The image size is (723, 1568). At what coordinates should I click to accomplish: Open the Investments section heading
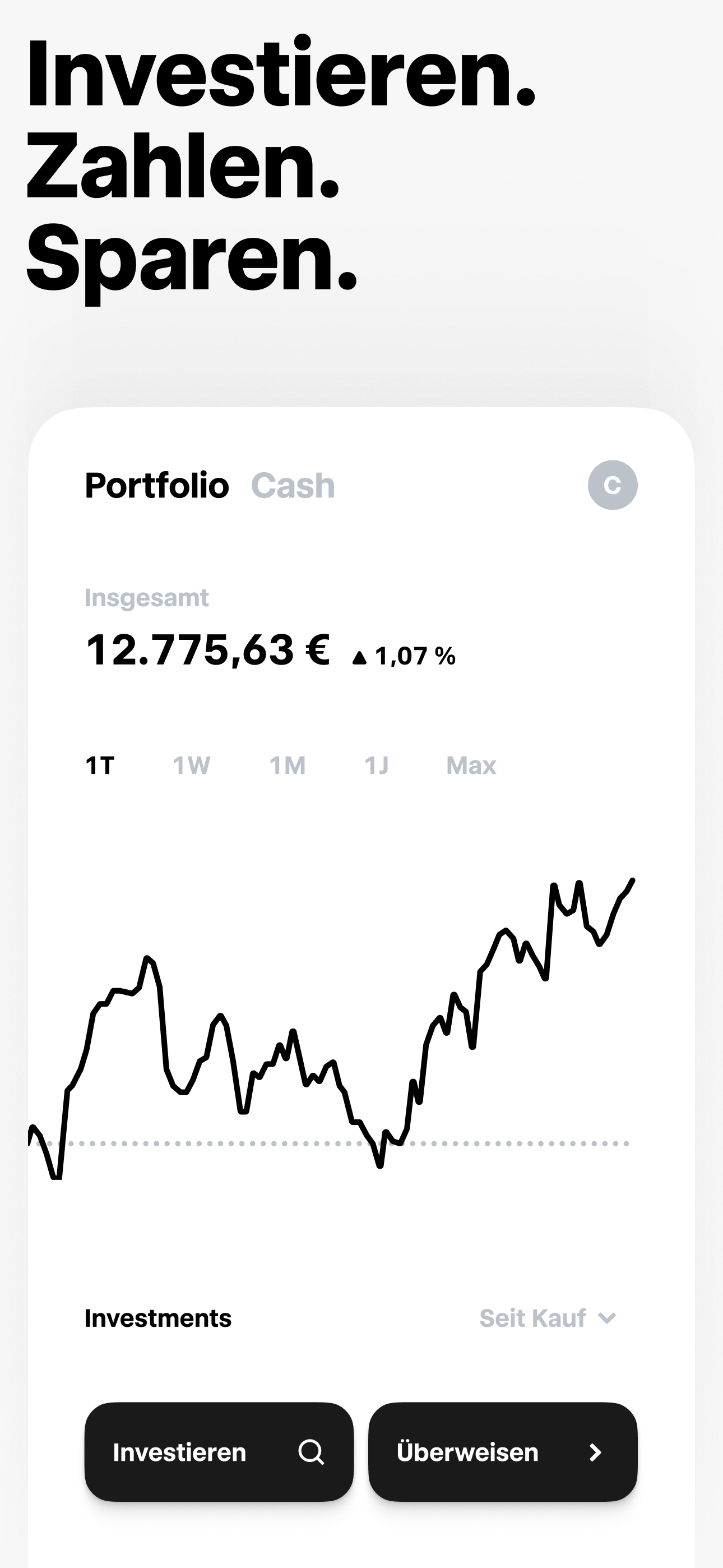click(158, 1318)
